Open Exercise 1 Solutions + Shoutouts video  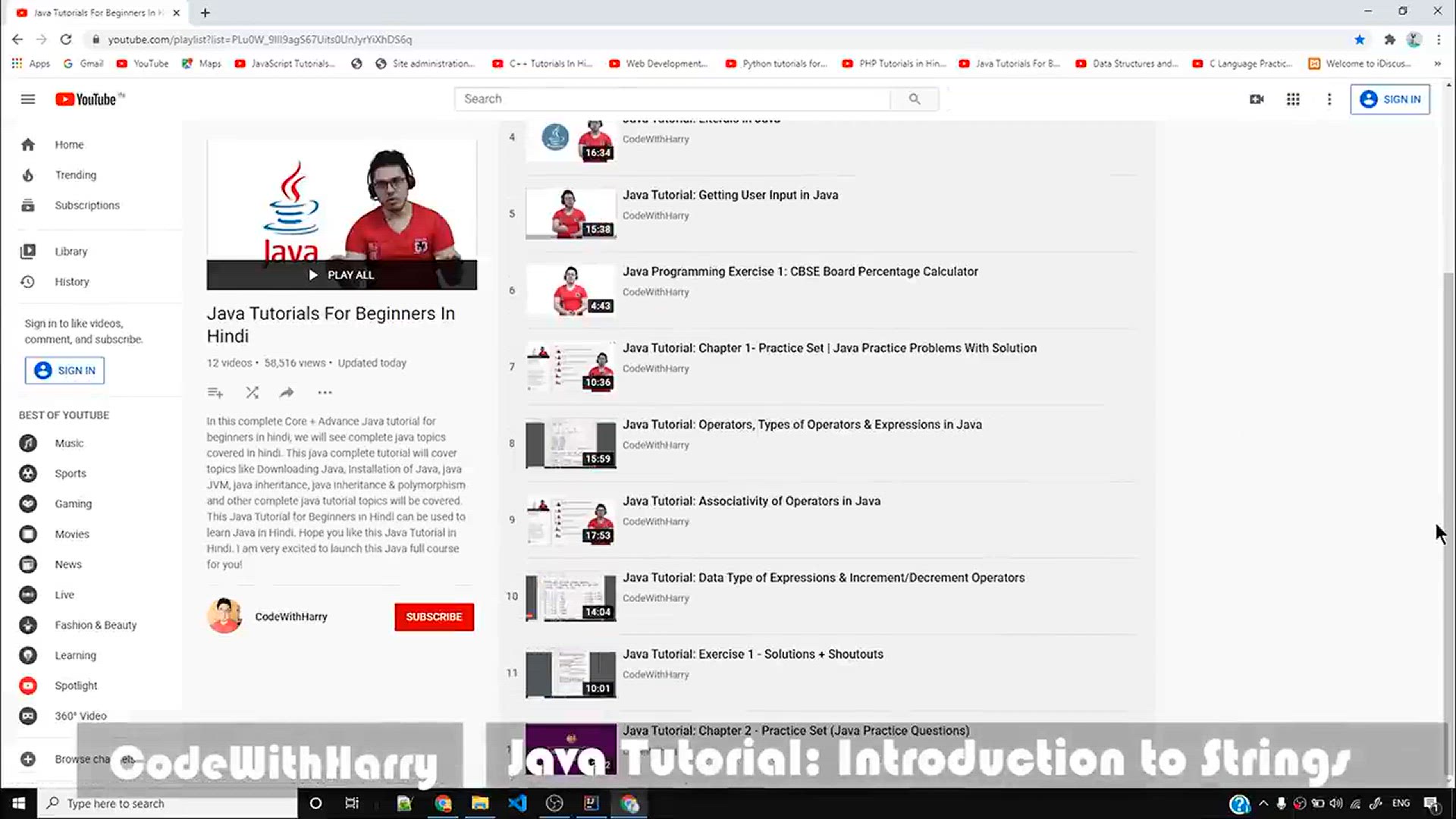[753, 655]
